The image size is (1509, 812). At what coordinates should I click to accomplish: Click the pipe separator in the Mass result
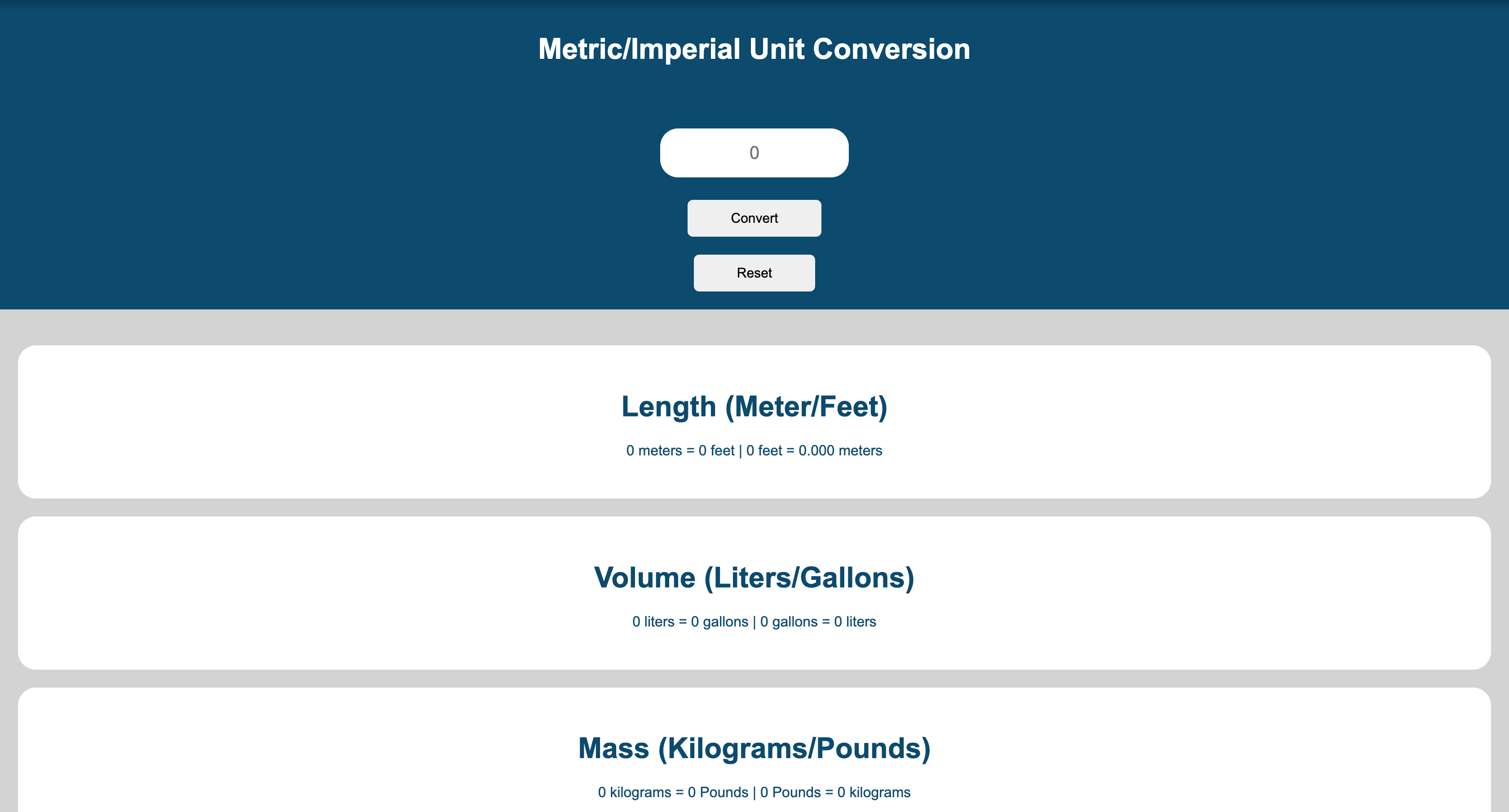pyautogui.click(x=754, y=792)
